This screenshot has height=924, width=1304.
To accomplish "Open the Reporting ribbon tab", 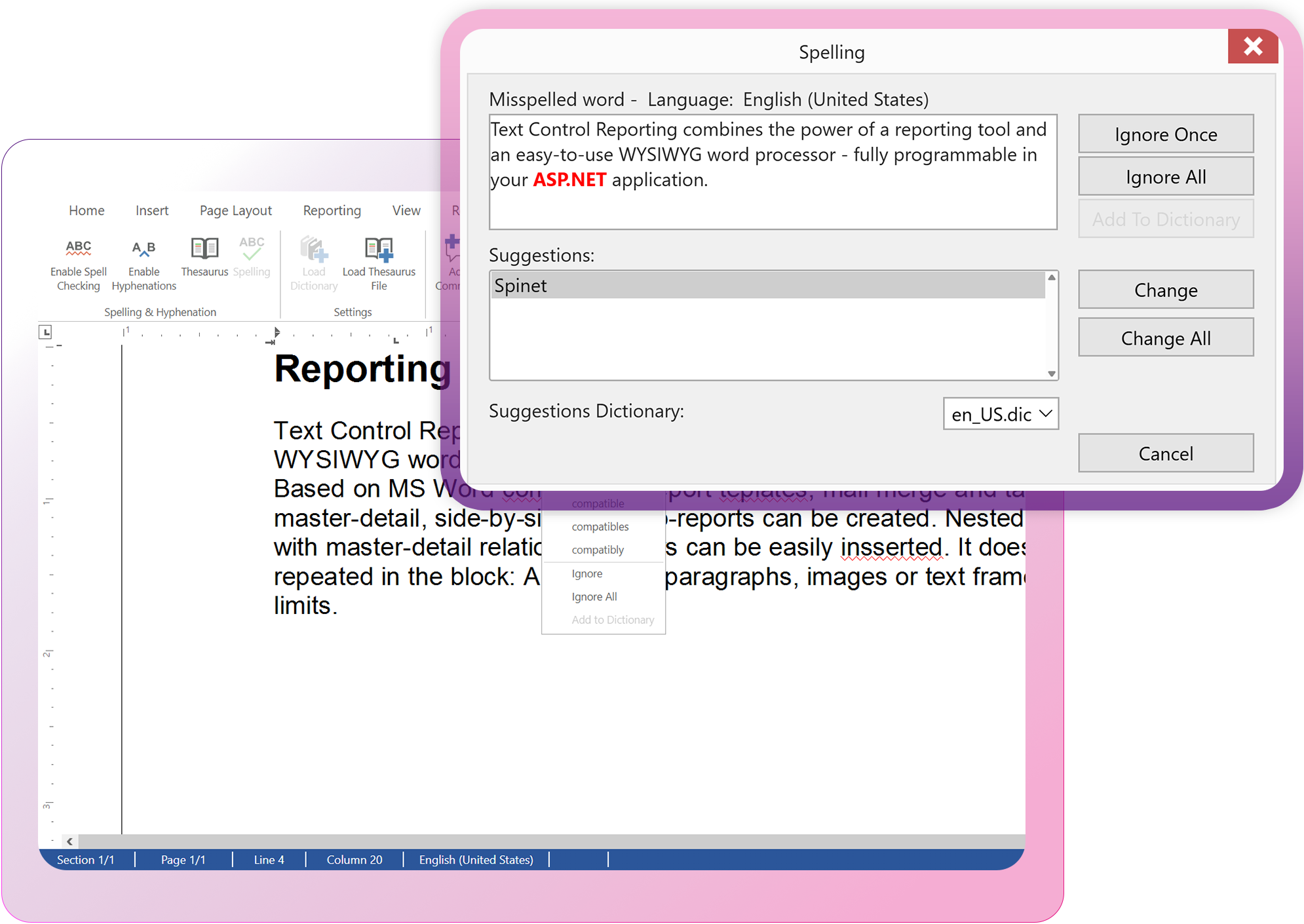I will [x=332, y=210].
